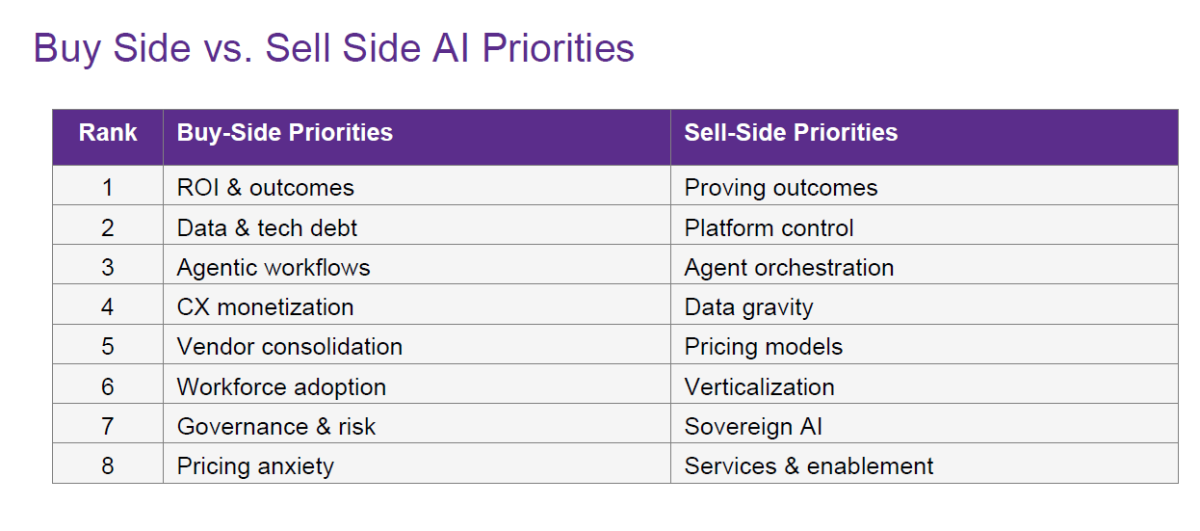1200x531 pixels.
Task: Click the "Pricing models" cell
Action: (x=764, y=347)
